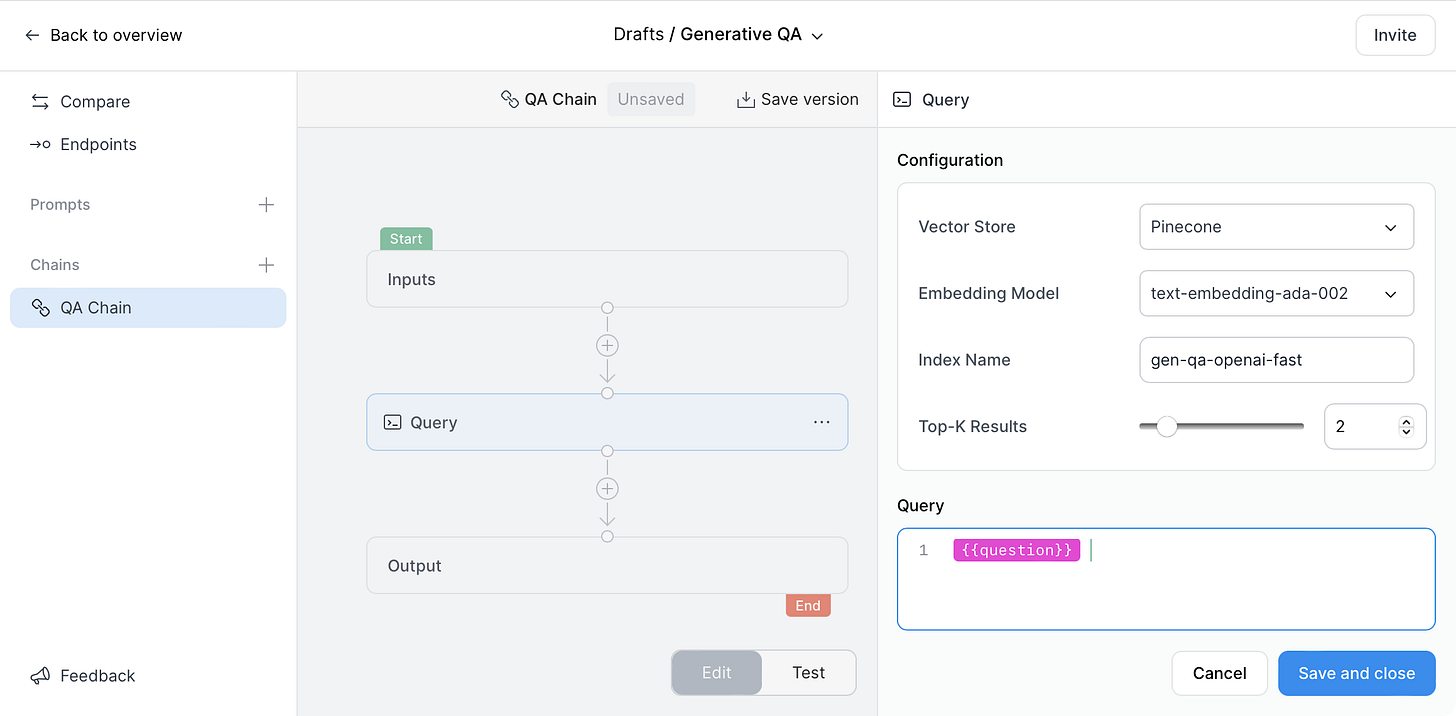This screenshot has width=1456, height=716.
Task: Click the QA Chain title in header
Action: point(549,99)
